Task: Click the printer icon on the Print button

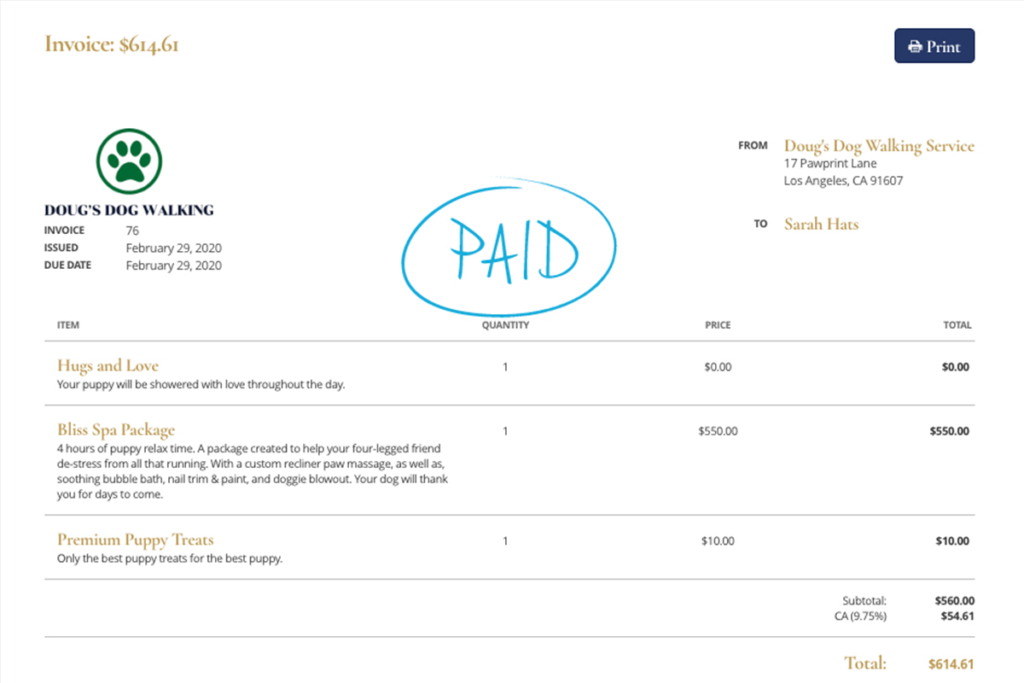Action: (914, 45)
